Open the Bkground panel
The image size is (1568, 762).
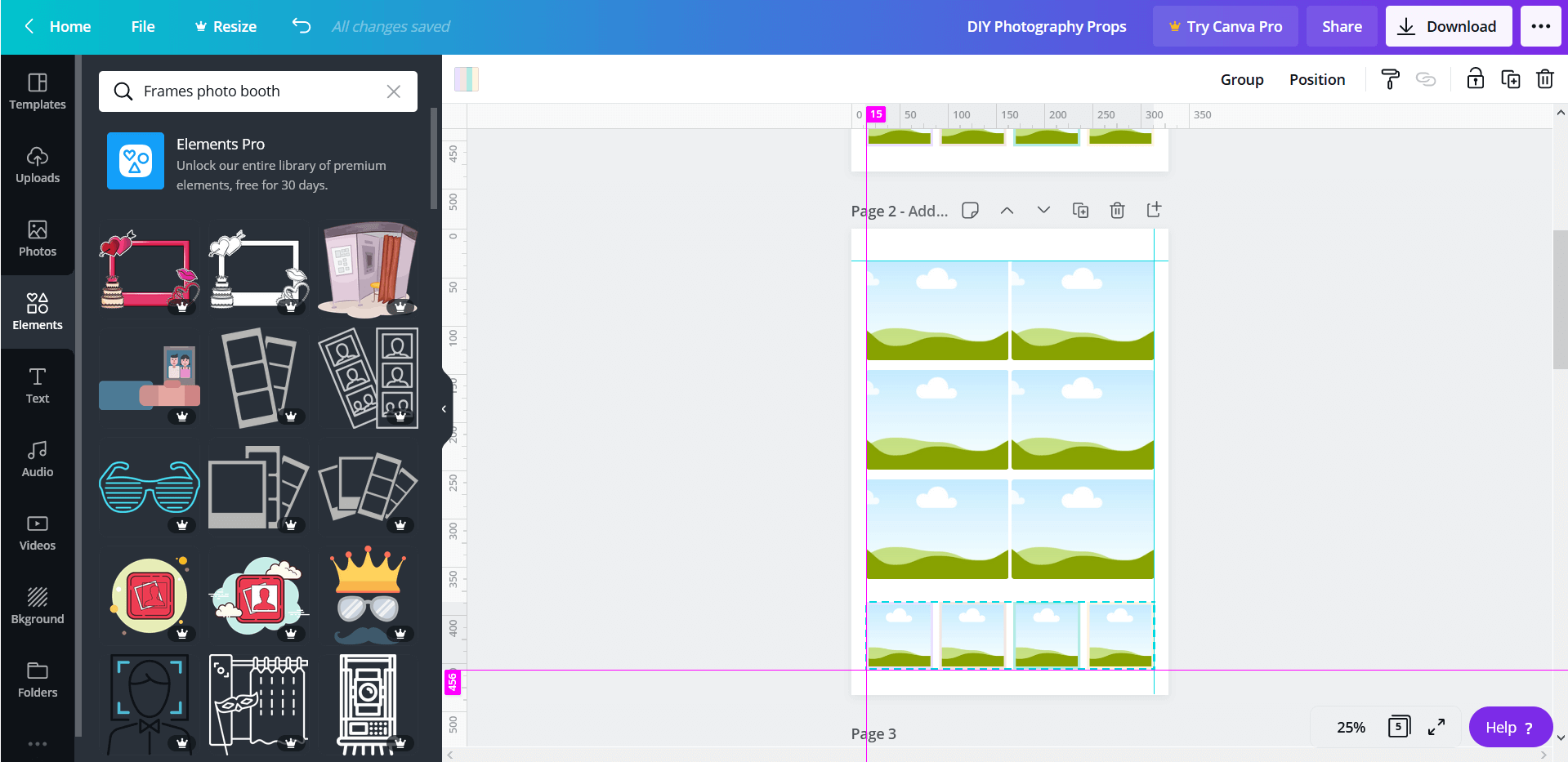pos(38,606)
